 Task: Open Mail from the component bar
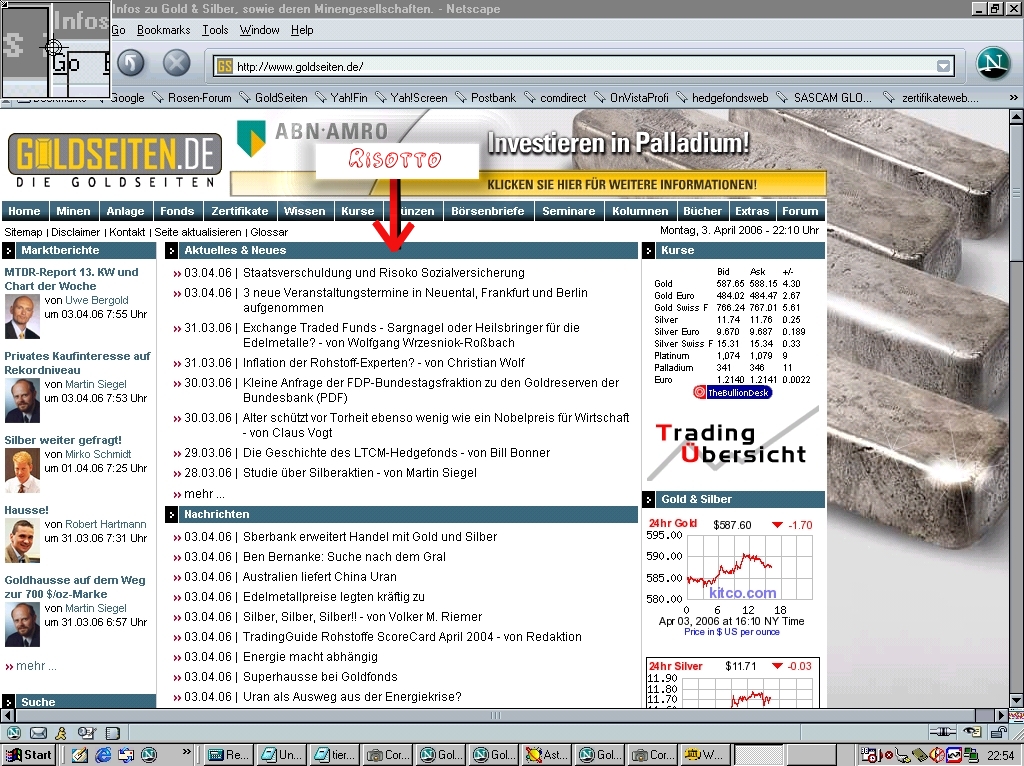point(38,733)
